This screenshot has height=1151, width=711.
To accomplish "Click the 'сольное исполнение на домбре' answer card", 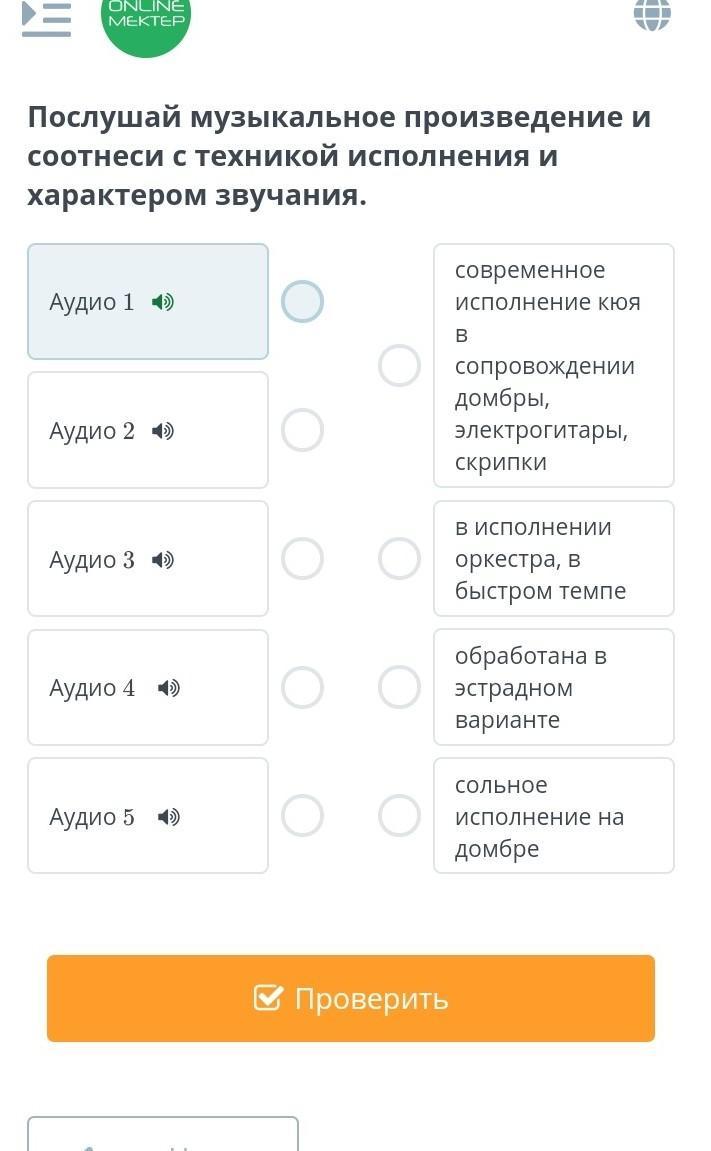I will click(x=553, y=816).
